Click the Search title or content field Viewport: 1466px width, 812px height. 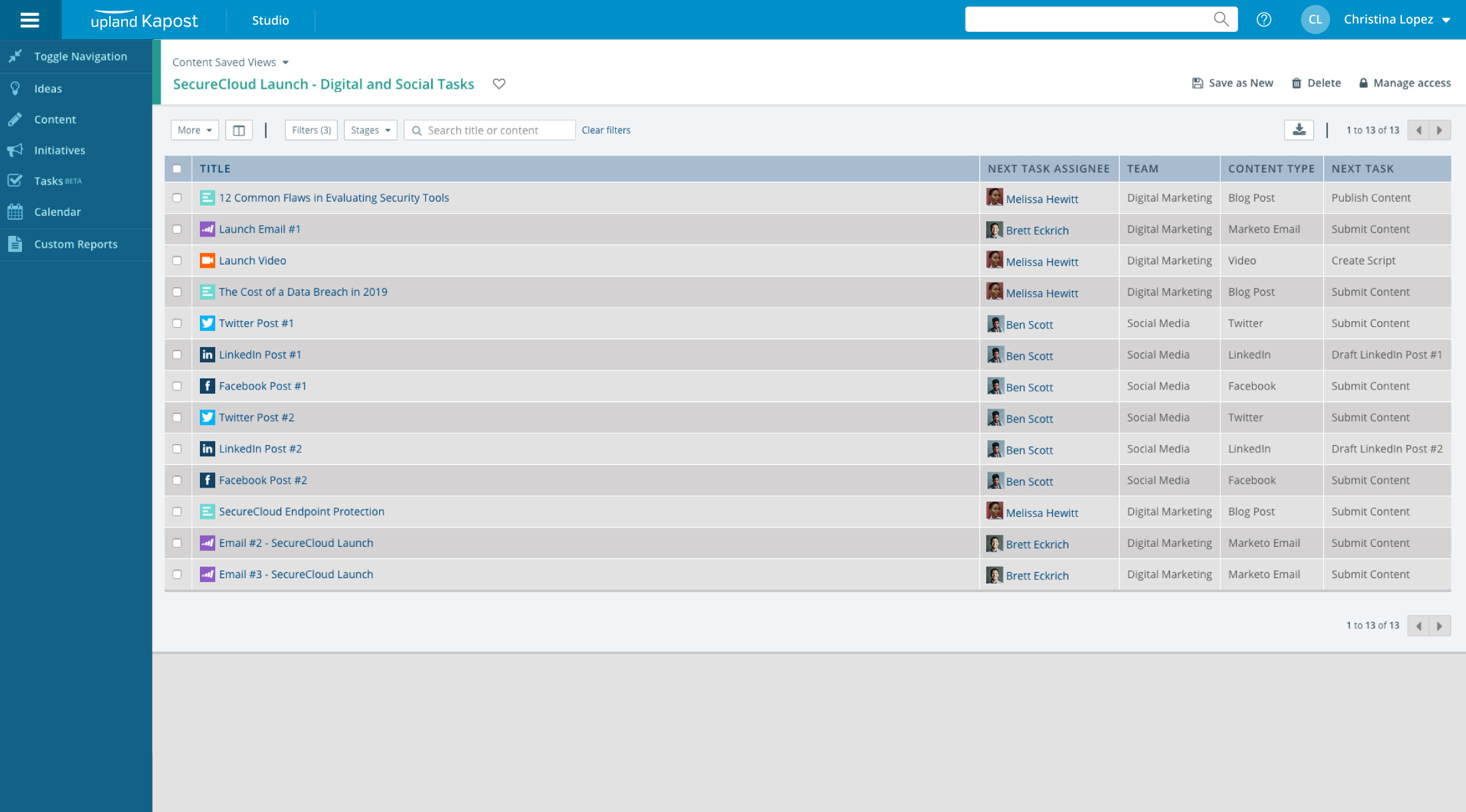click(490, 130)
